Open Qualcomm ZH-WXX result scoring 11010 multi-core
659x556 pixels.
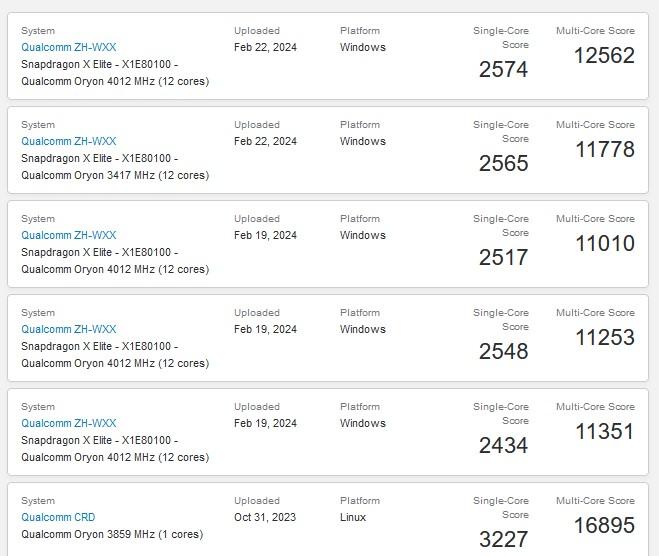click(x=68, y=235)
